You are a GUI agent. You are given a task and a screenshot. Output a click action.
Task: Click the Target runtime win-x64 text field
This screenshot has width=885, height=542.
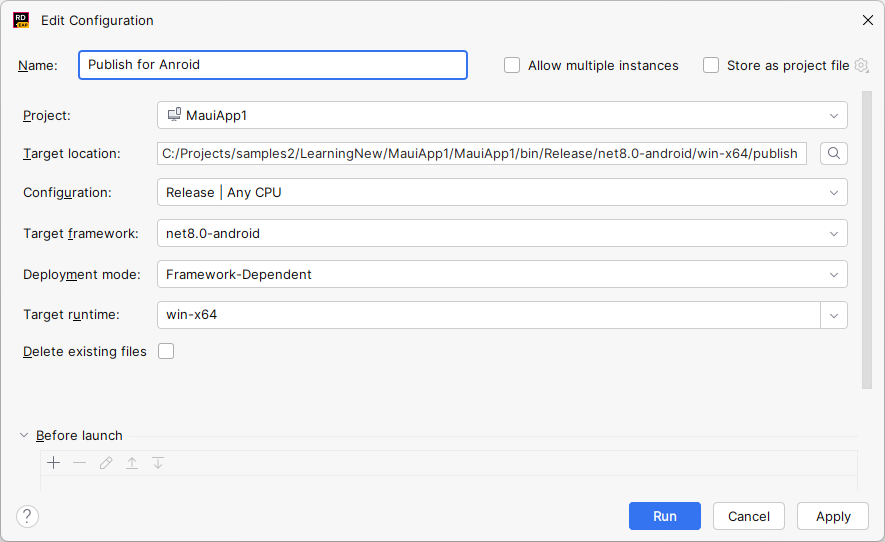coord(489,315)
